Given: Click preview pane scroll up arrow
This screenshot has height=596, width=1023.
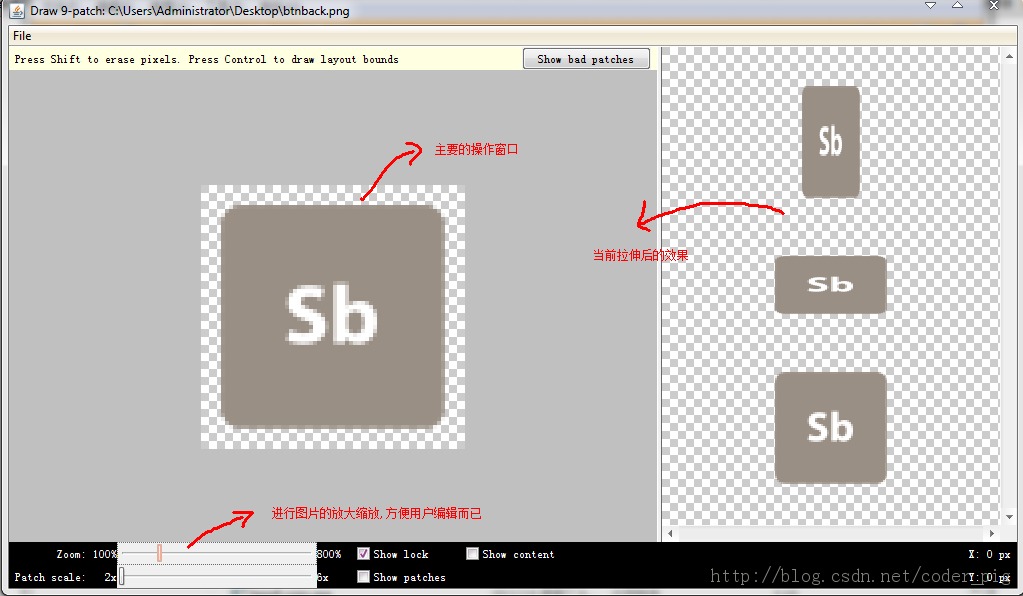Looking at the screenshot, I should (1009, 55).
